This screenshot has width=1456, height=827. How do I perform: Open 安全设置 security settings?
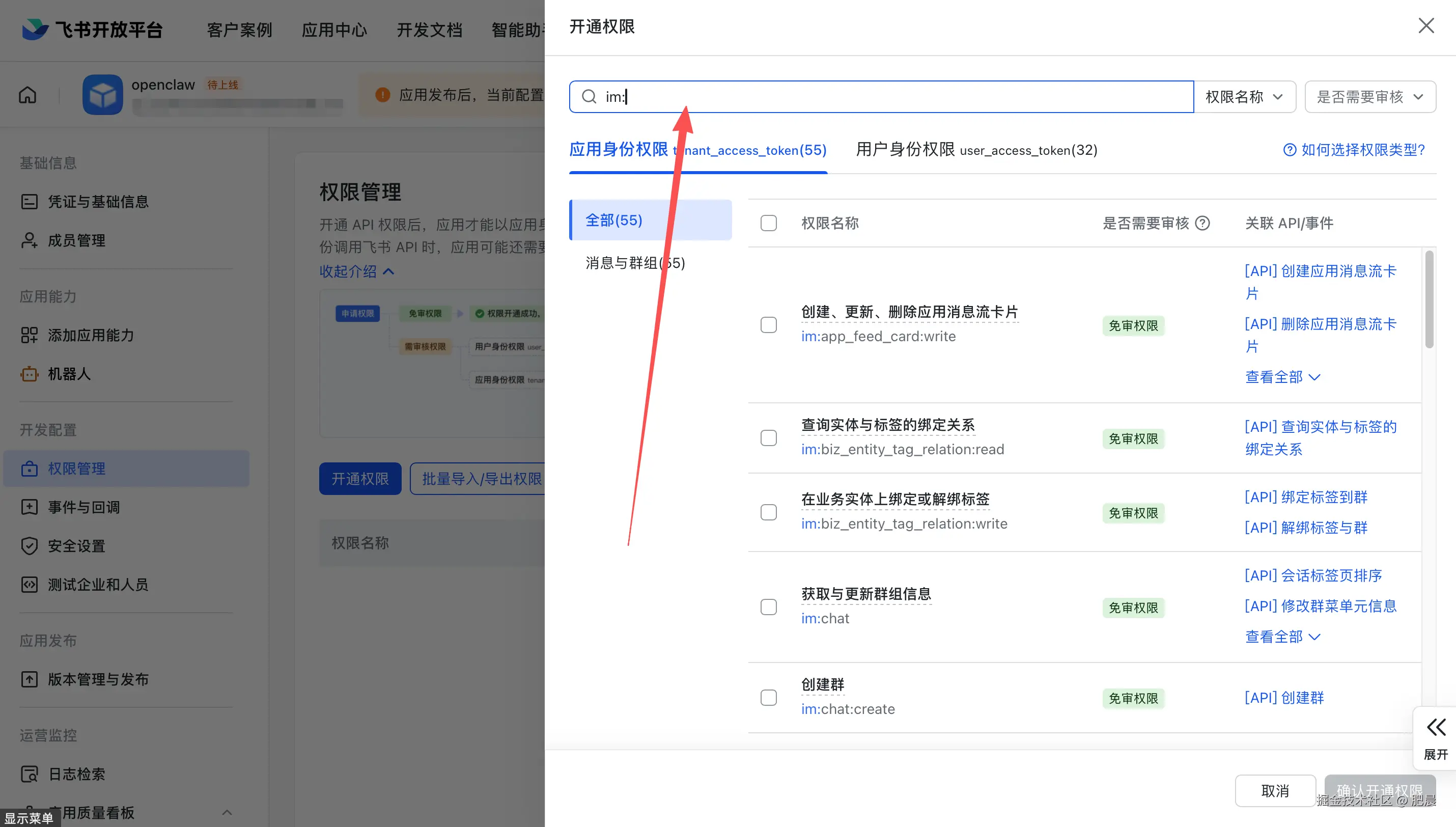pos(75,546)
